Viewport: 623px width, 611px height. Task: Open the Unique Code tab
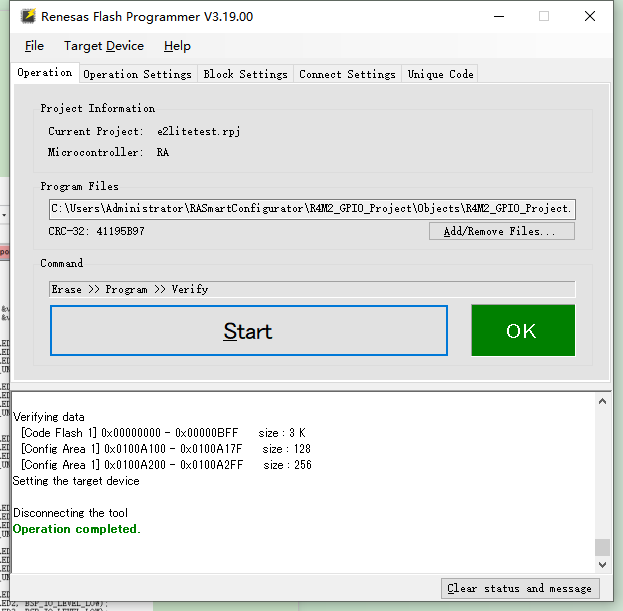coord(440,74)
